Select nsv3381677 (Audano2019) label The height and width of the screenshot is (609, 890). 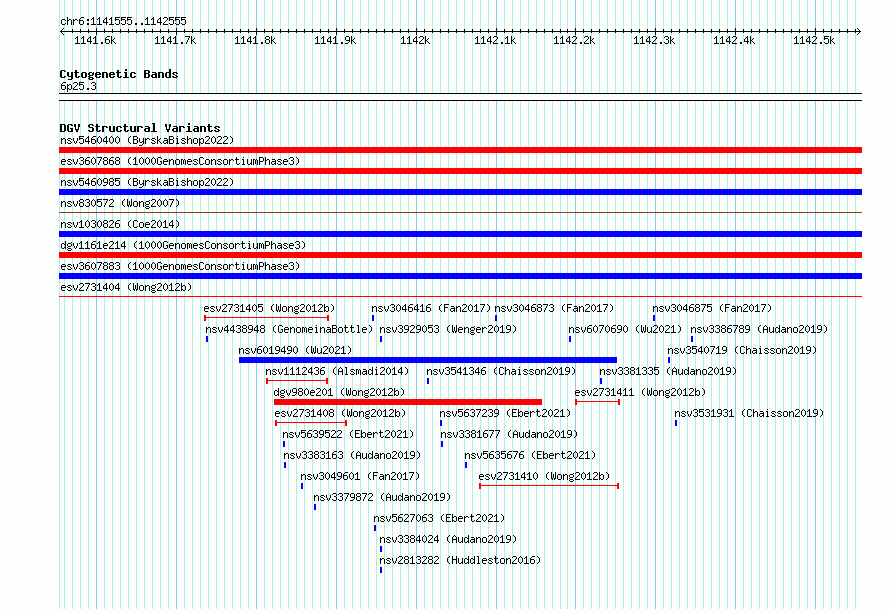tap(509, 434)
